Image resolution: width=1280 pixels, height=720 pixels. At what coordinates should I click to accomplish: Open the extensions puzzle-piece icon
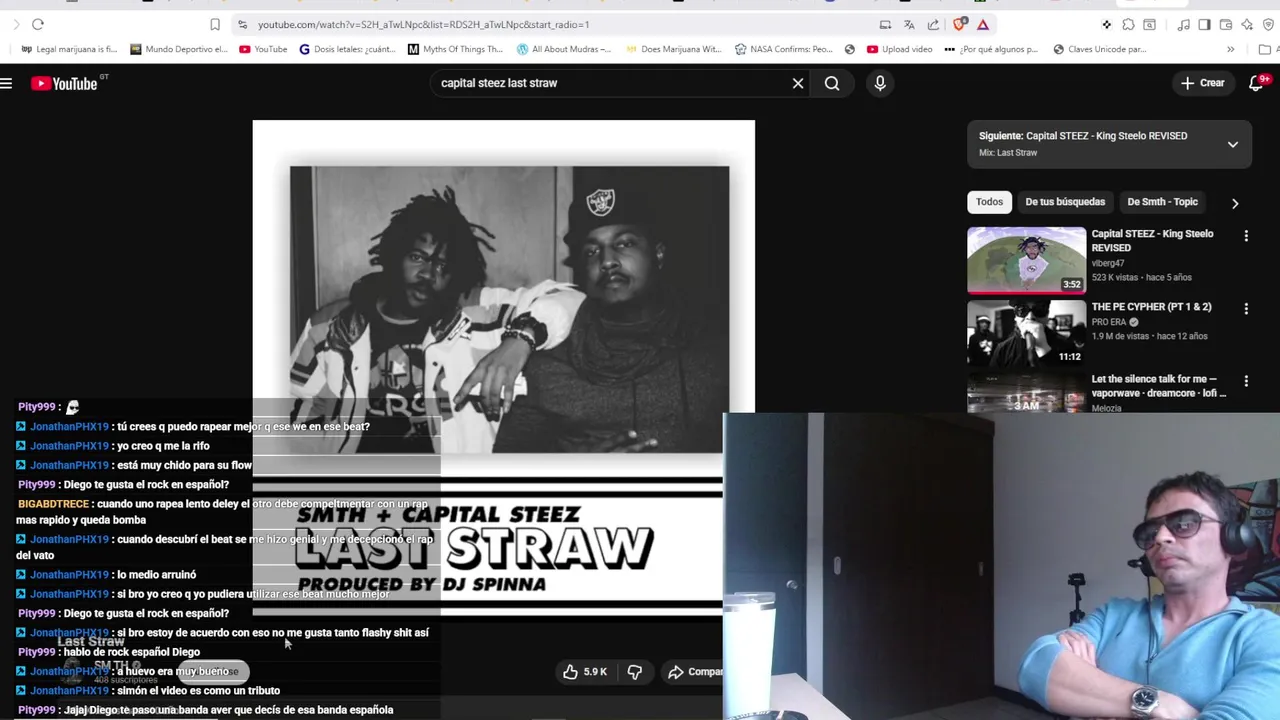1128,24
